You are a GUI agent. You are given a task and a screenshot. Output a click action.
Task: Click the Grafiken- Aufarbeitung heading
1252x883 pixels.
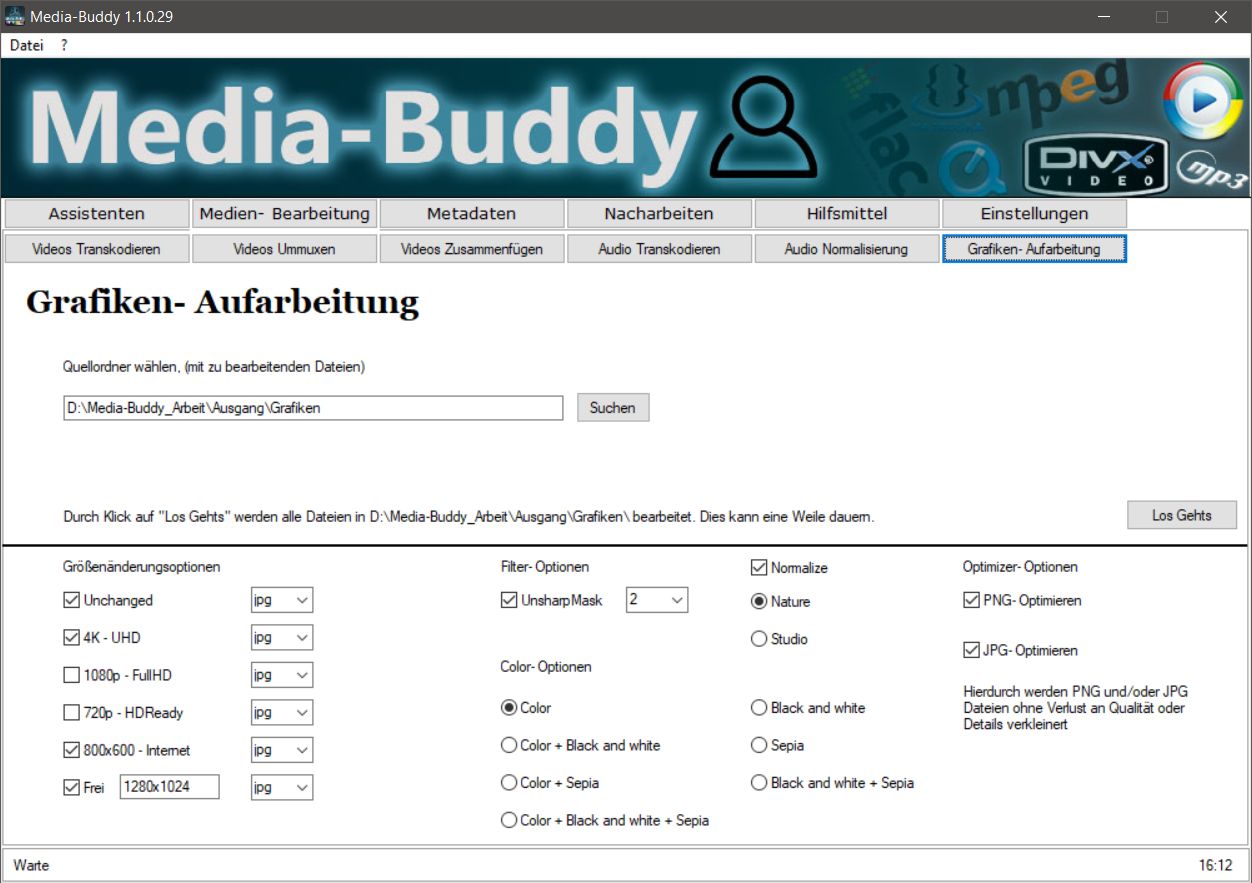(222, 303)
